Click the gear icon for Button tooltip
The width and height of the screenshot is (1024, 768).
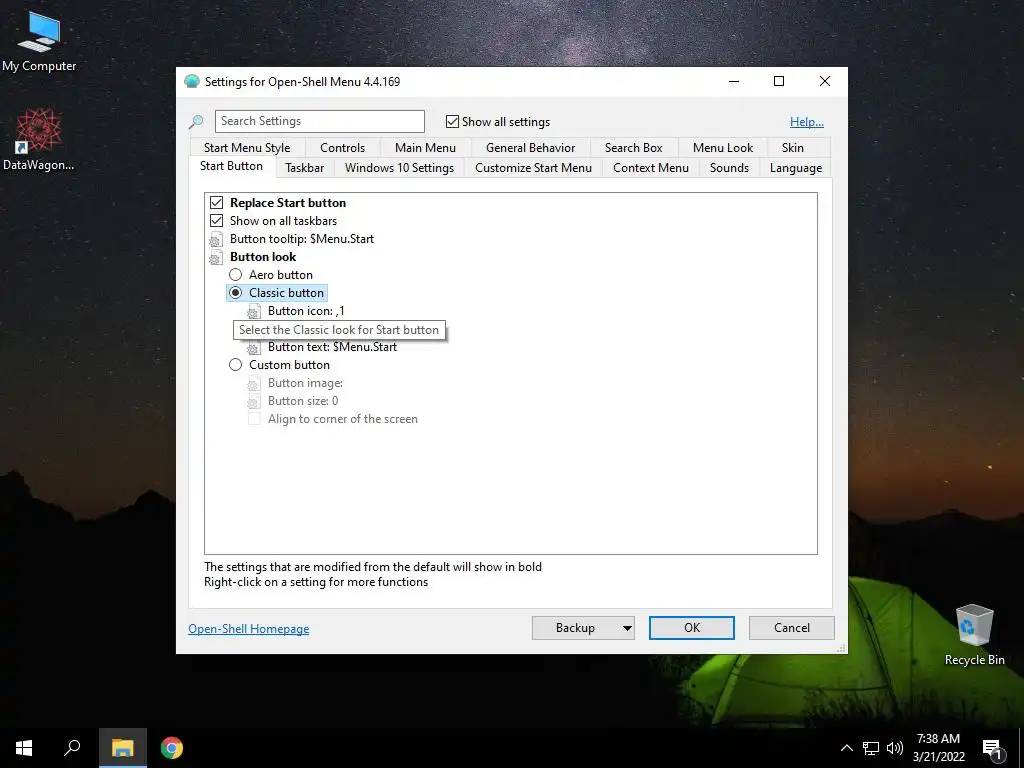[216, 239]
